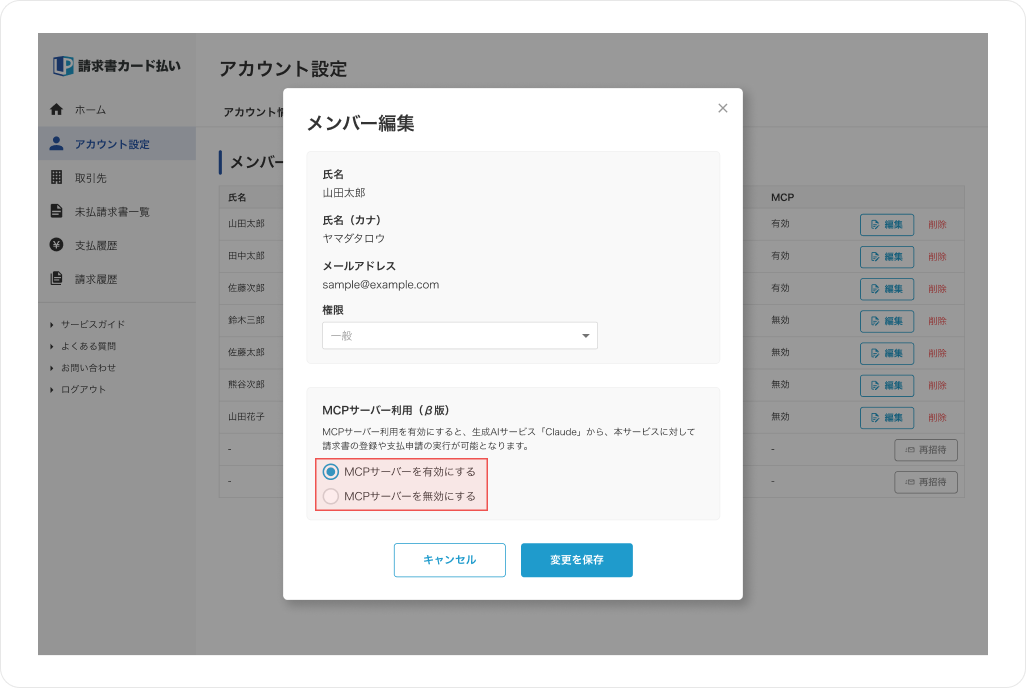
Task: Open the 権限 dropdown showing 一般
Action: 459,336
